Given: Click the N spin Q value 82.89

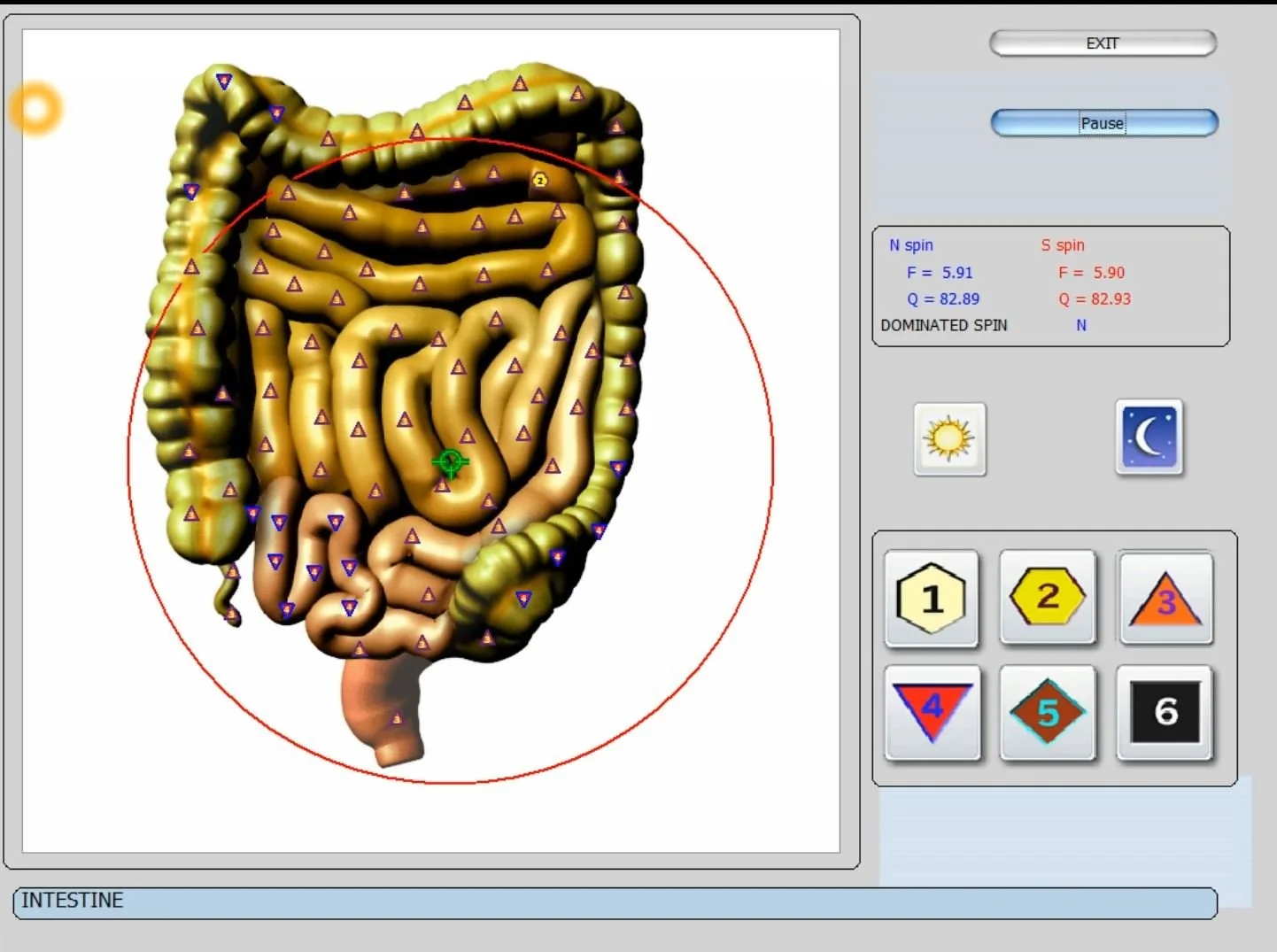Looking at the screenshot, I should coord(959,299).
